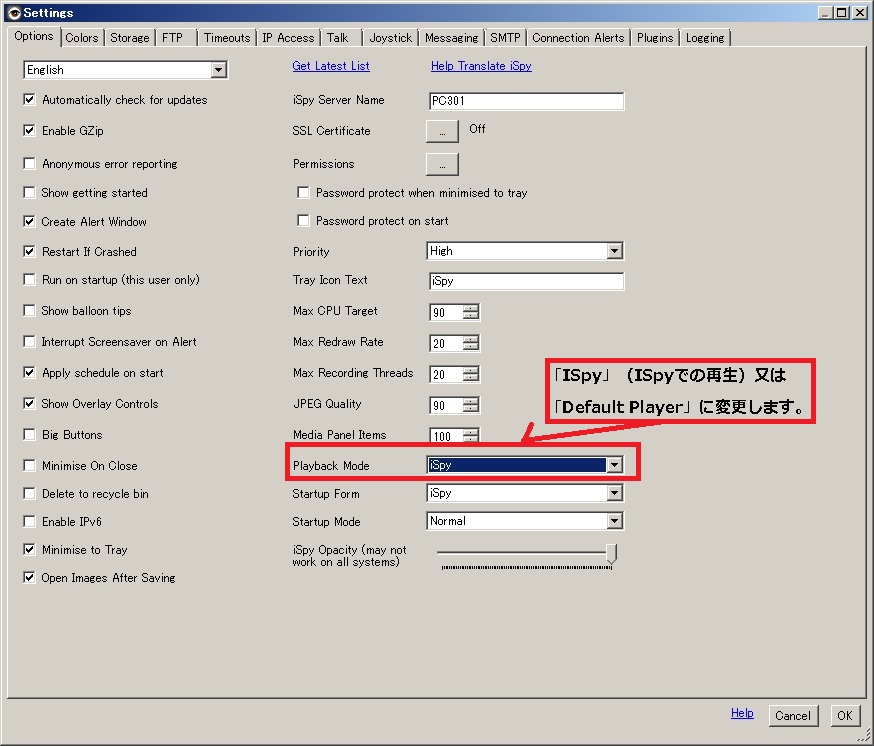The height and width of the screenshot is (746, 874).
Task: Toggle Create Alert Window checkbox
Action: [29, 221]
